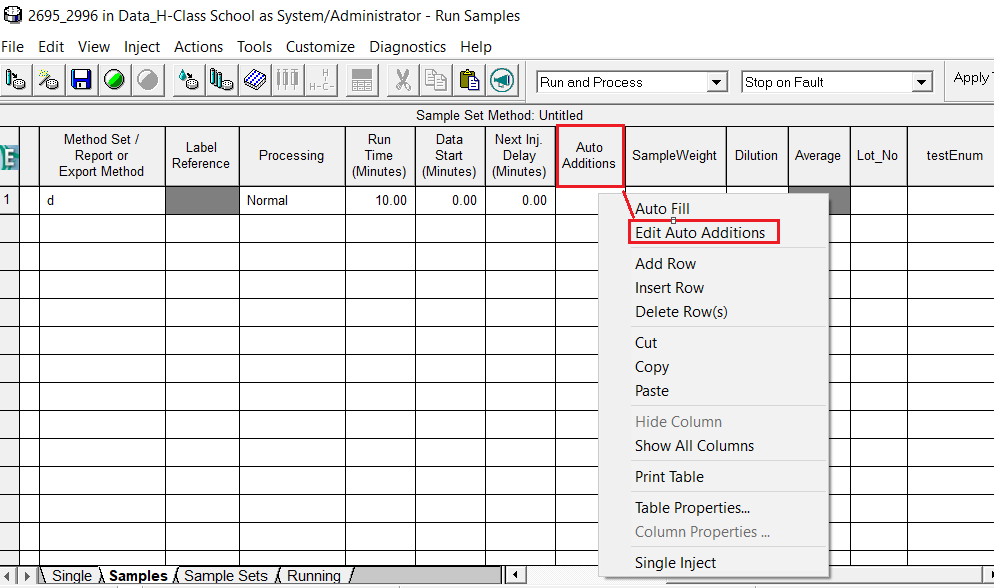Open the calculator table icon
994x588 pixels.
coord(360,80)
